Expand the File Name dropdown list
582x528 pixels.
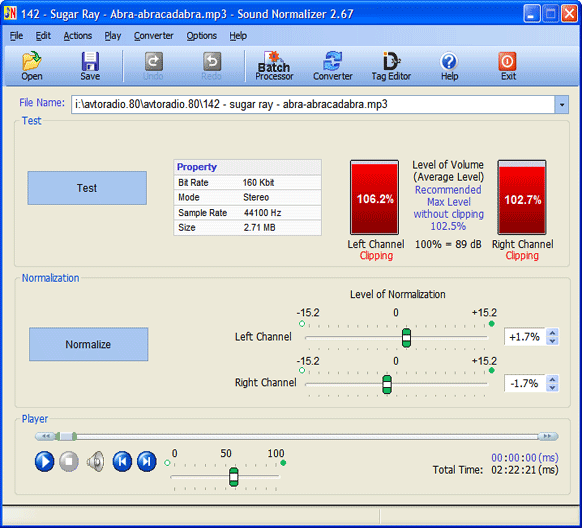(562, 105)
